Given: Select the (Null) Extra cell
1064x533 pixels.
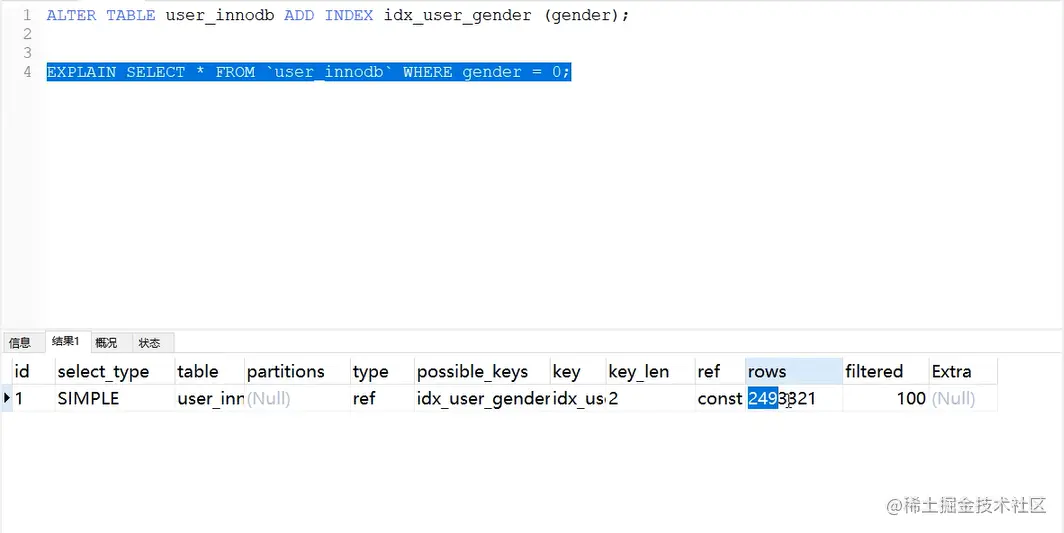Looking at the screenshot, I should coord(963,399).
